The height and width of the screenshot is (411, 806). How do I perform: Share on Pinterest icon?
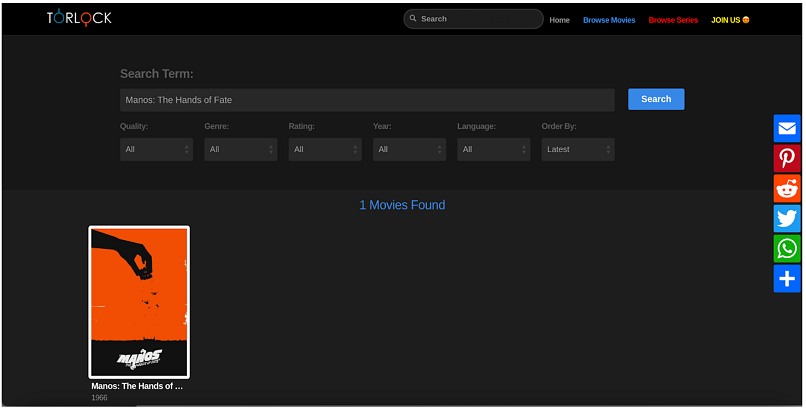point(787,158)
